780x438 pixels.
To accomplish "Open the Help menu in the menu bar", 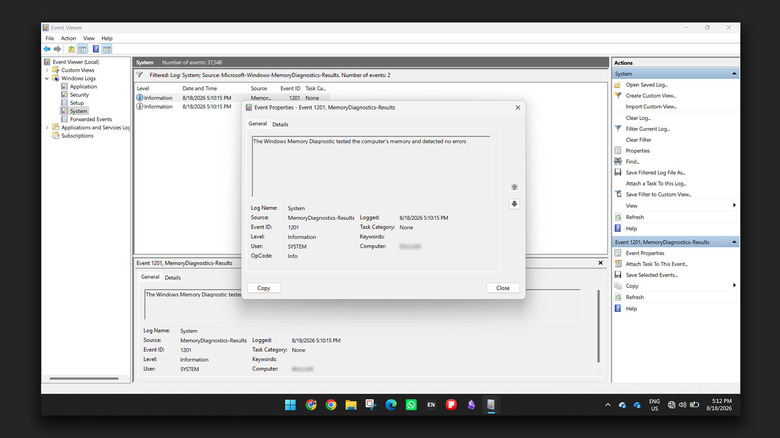I will point(107,38).
